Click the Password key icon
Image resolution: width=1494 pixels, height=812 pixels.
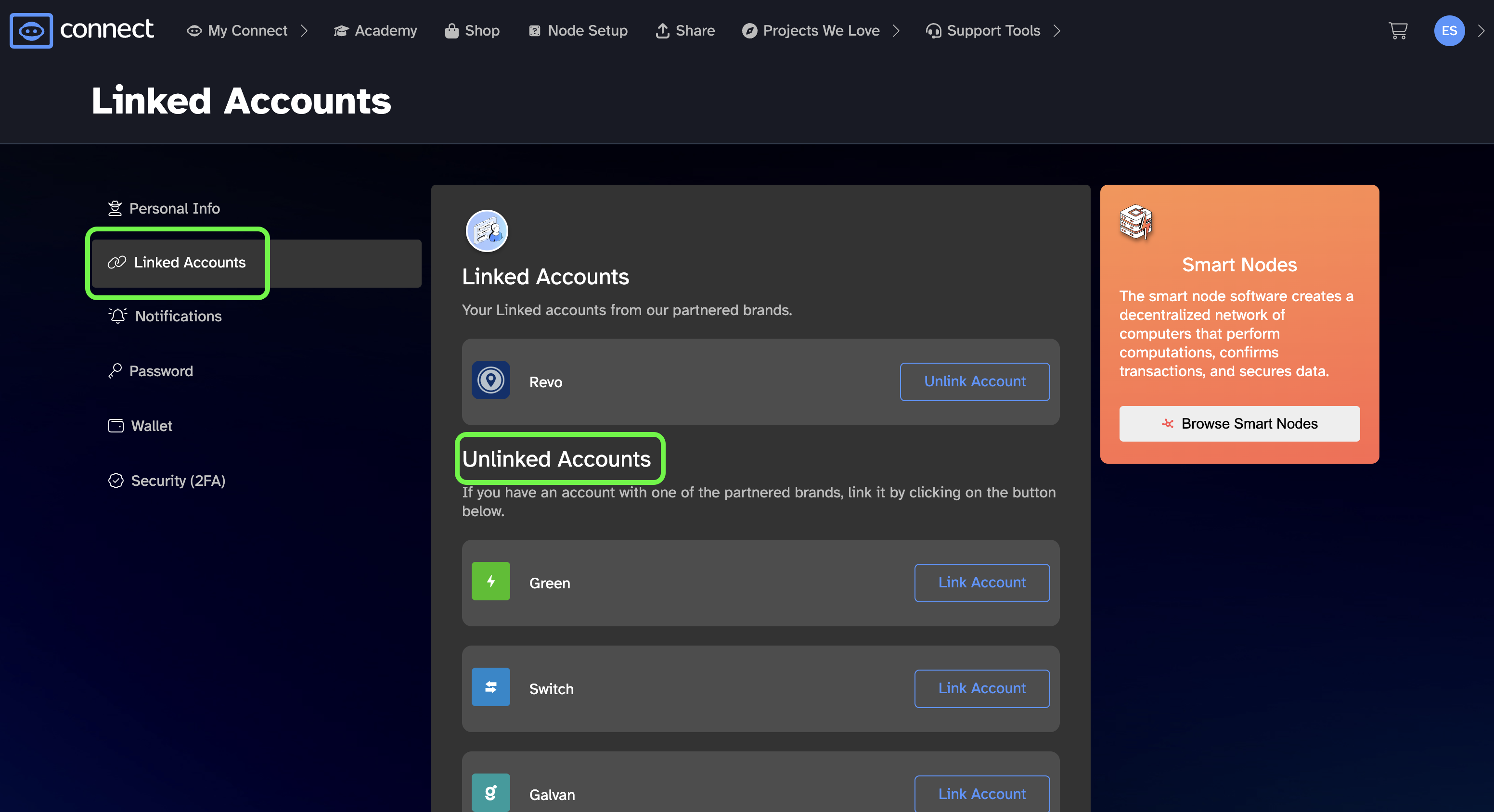(x=115, y=371)
